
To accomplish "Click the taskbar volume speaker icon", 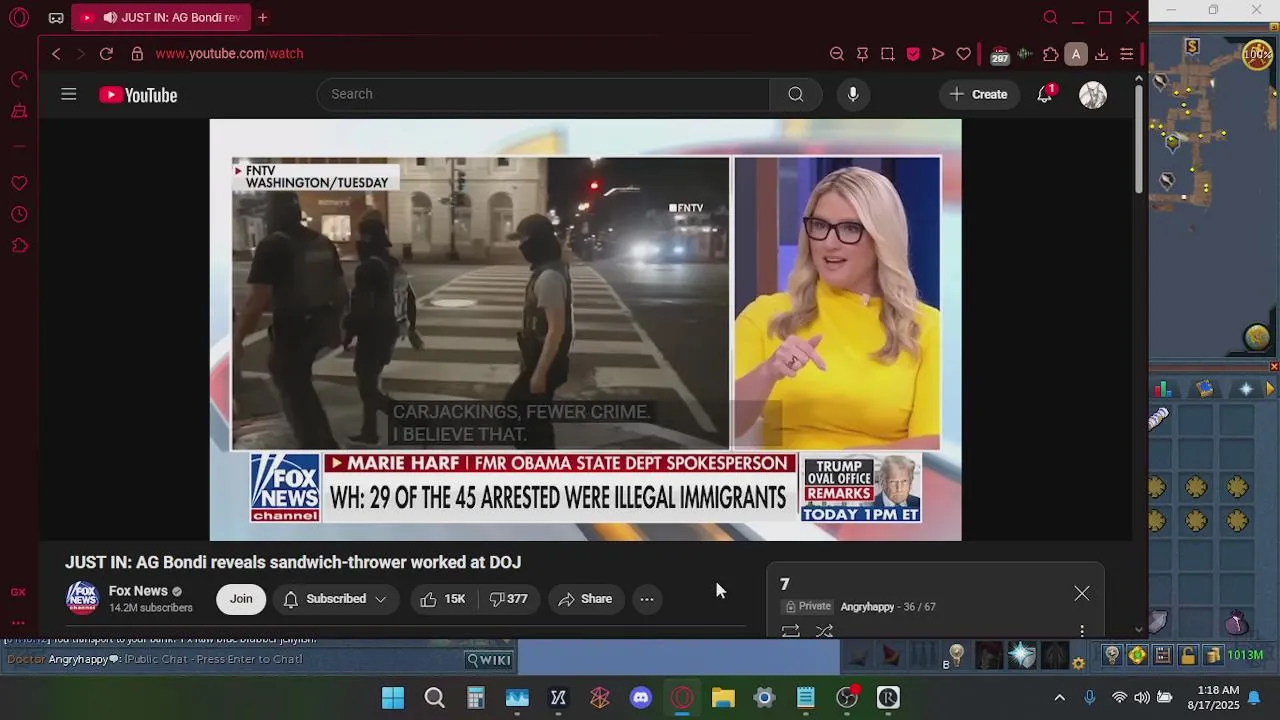I will [1142, 698].
